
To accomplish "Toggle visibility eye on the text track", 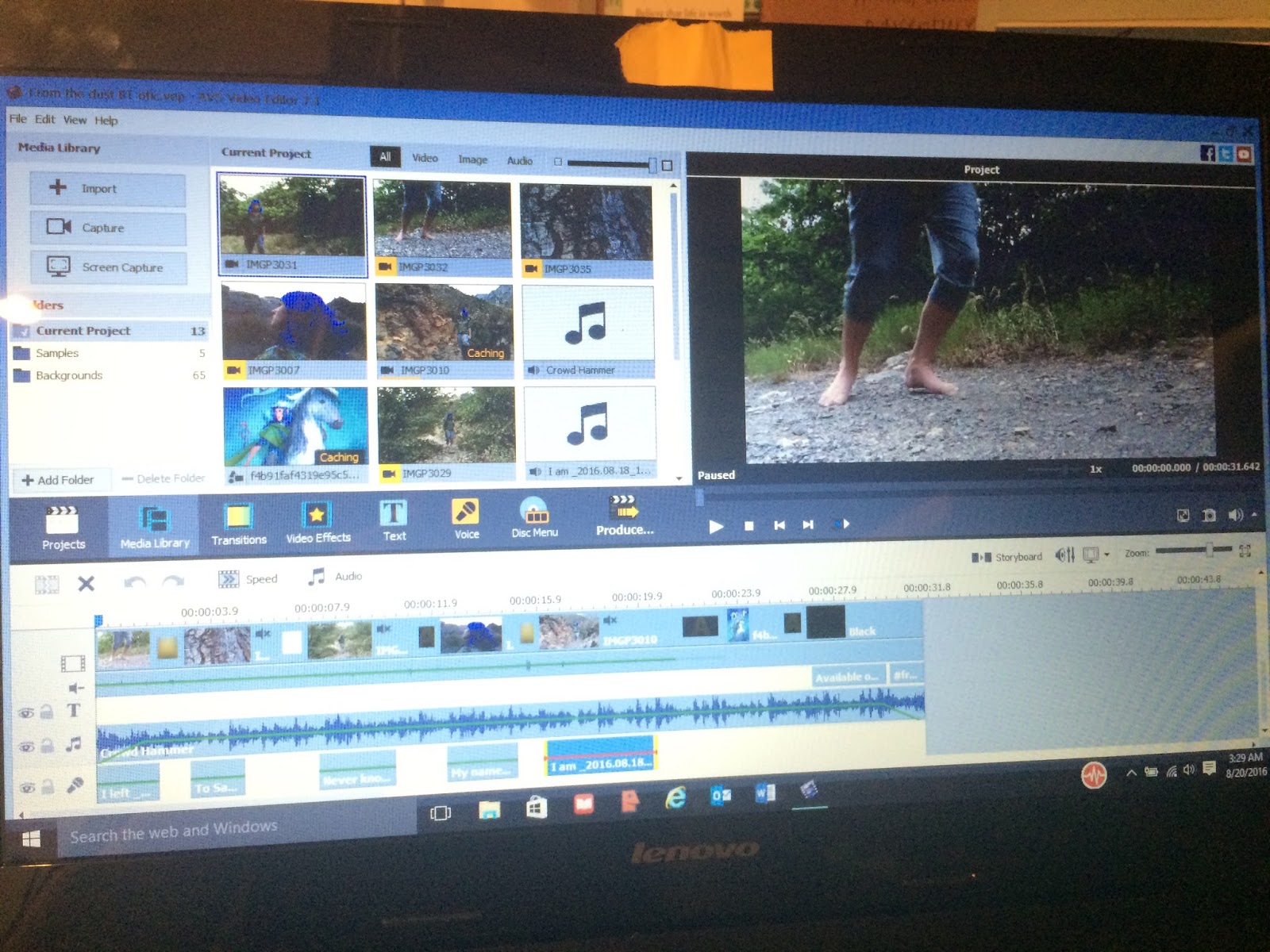I will pos(26,712).
